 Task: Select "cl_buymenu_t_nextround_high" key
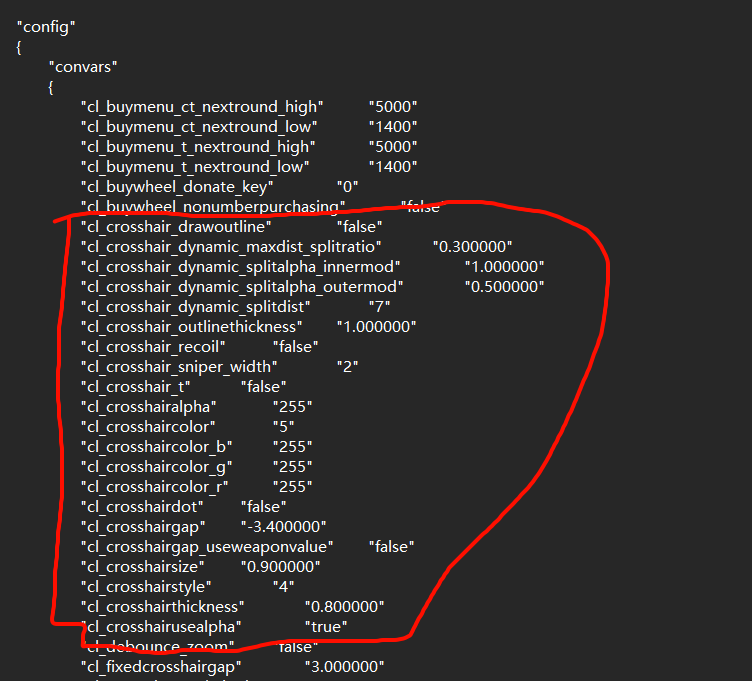198,147
